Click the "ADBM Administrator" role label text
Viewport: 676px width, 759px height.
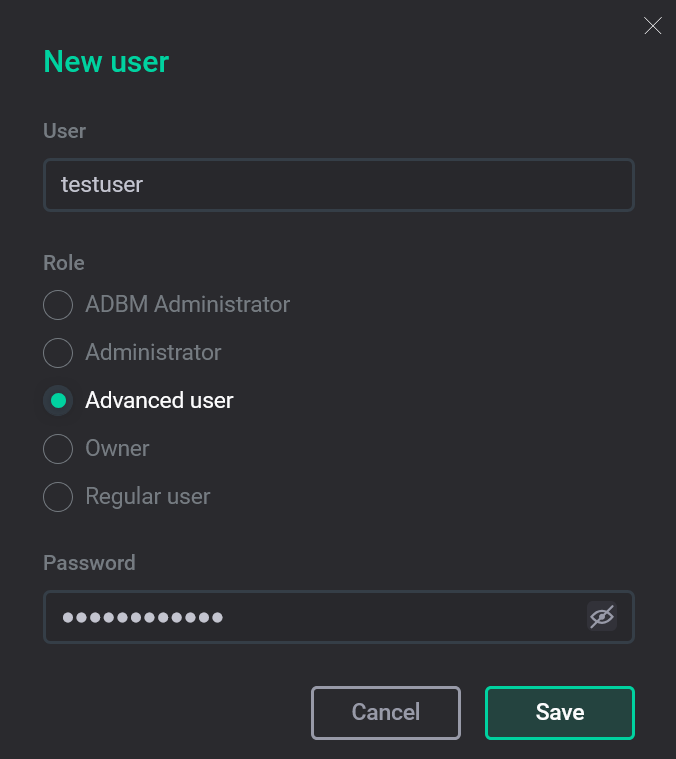click(188, 304)
